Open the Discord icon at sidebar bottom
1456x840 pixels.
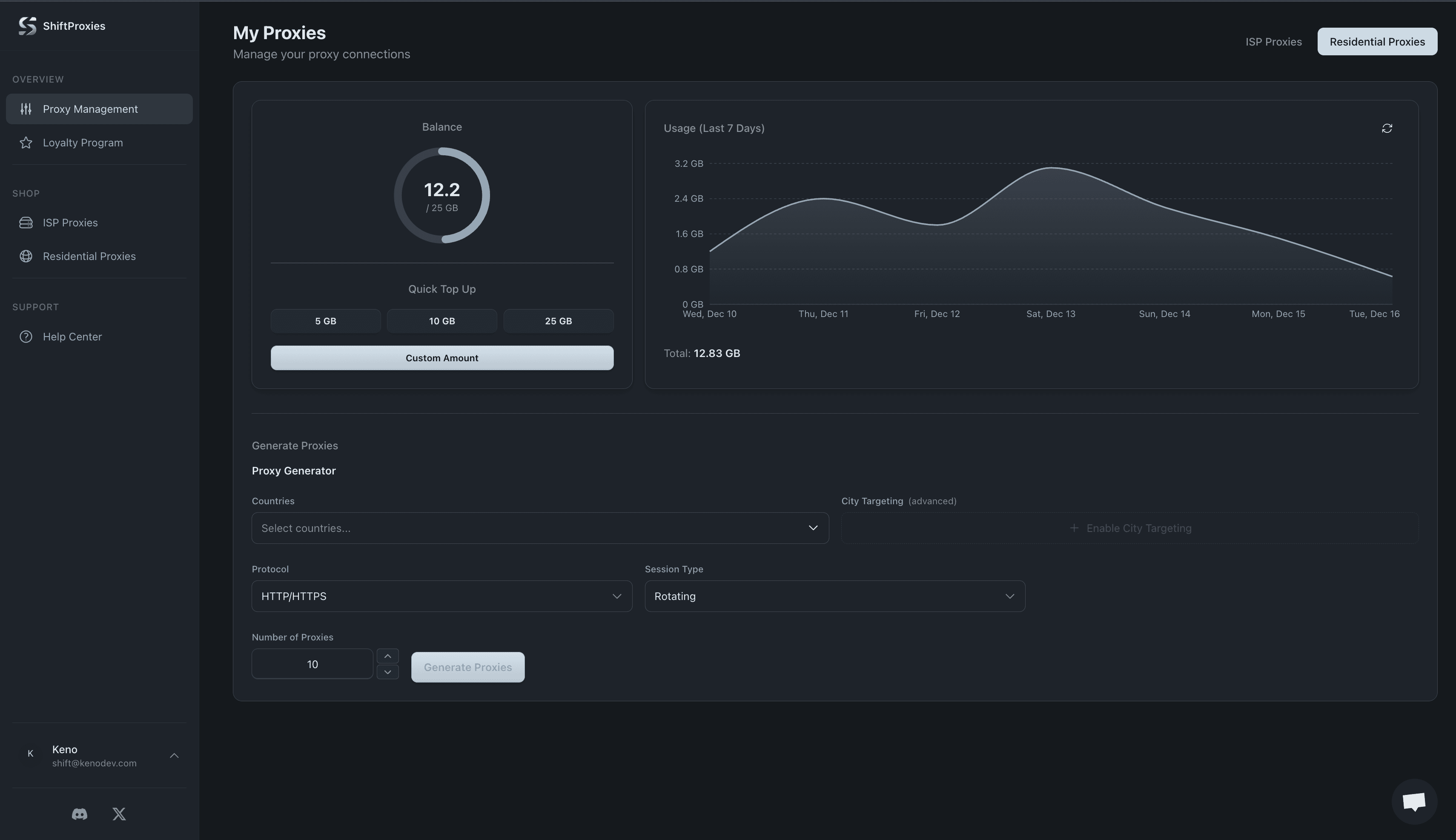[79, 814]
